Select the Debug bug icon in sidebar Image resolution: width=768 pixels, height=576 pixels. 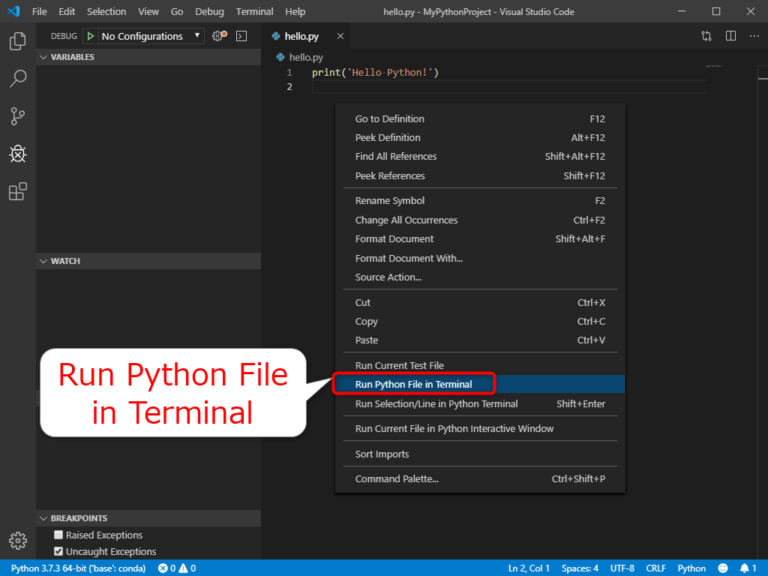tap(18, 154)
